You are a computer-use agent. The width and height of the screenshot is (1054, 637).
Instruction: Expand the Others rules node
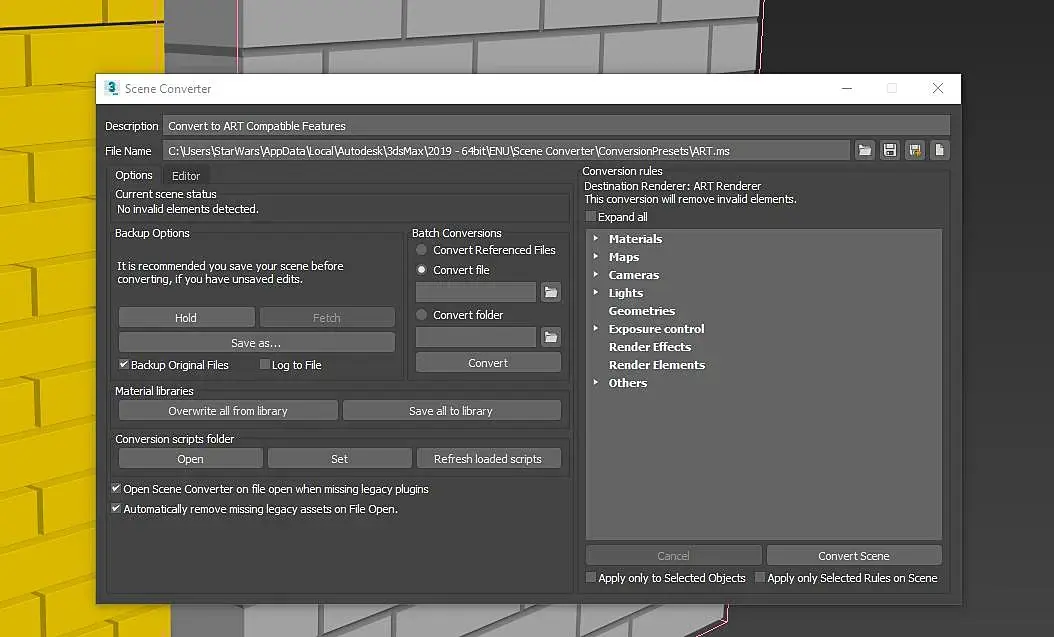[x=596, y=382]
